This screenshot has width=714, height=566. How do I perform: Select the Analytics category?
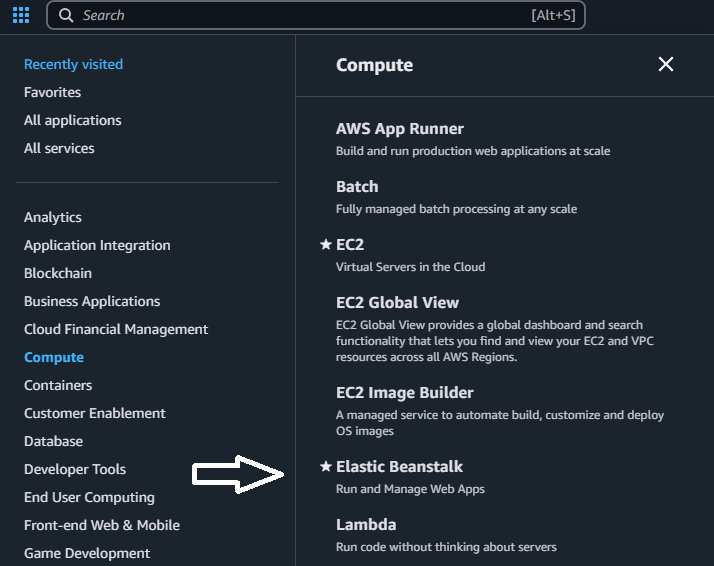click(53, 217)
